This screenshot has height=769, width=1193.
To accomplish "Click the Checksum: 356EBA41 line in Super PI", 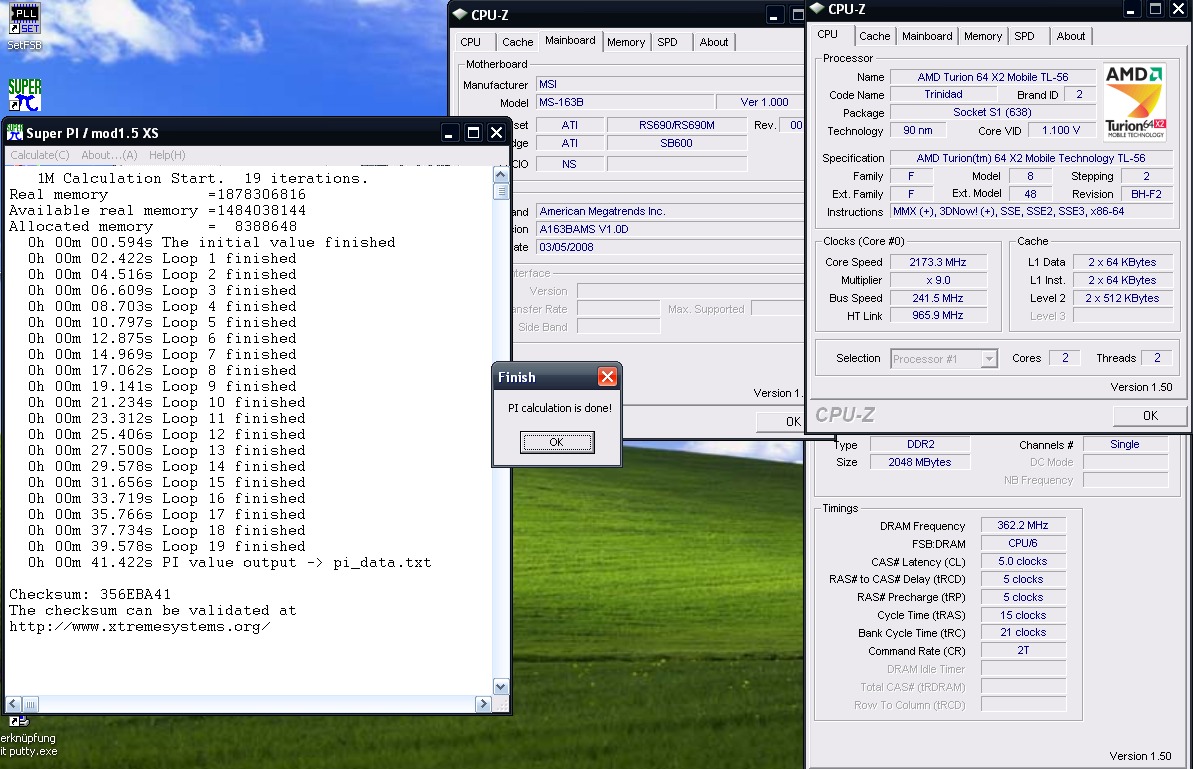I will pyautogui.click(x=90, y=594).
